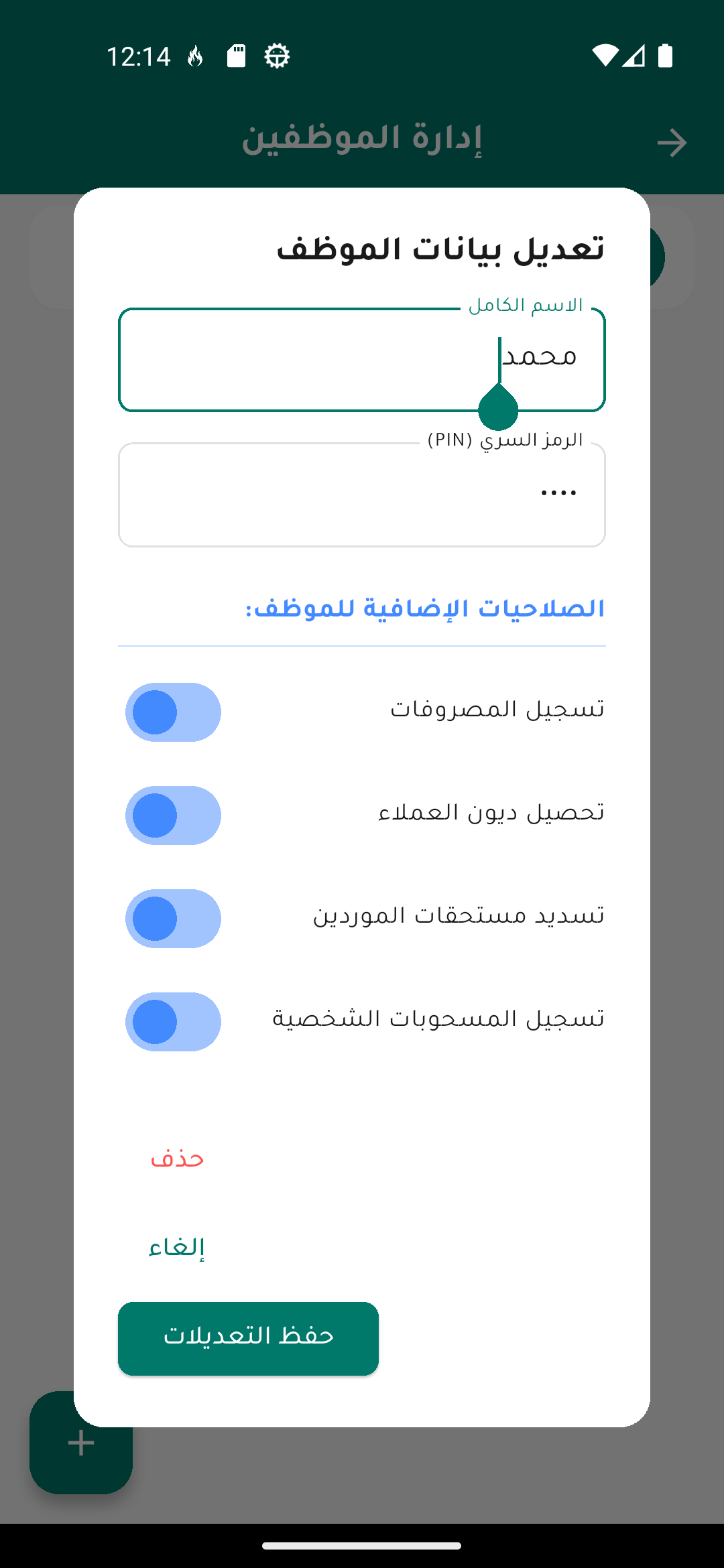Tap the battery icon in status bar
The width and height of the screenshot is (724, 1568).
tap(665, 56)
